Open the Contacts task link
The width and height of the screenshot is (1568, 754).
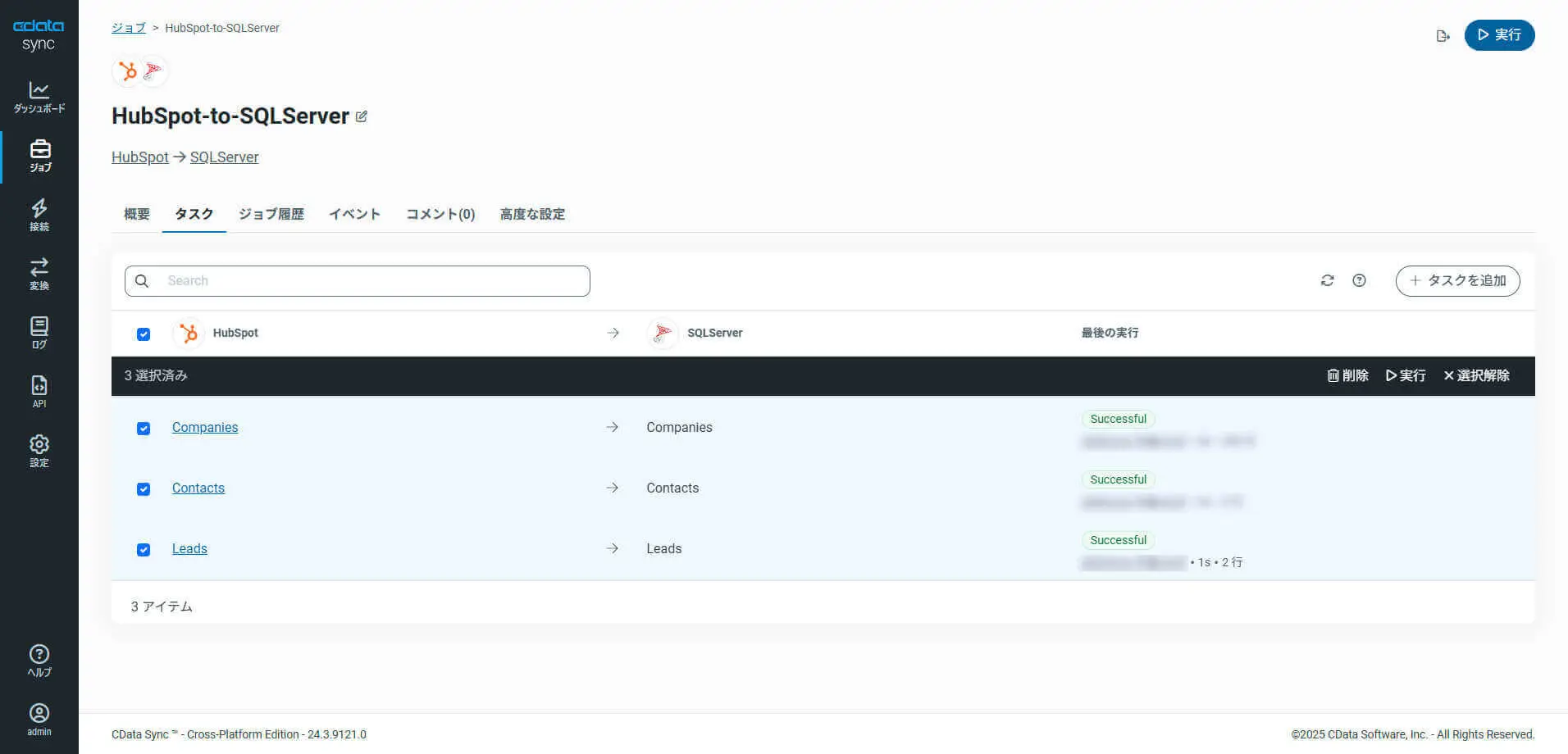click(x=198, y=488)
